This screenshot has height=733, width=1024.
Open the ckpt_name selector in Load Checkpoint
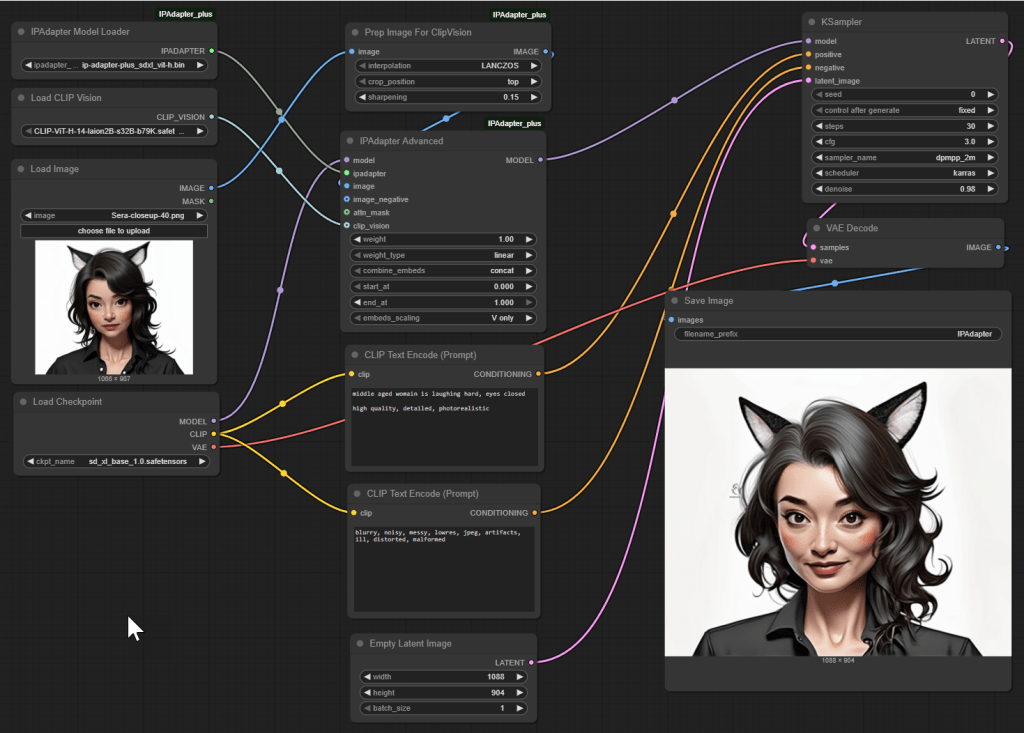point(116,462)
